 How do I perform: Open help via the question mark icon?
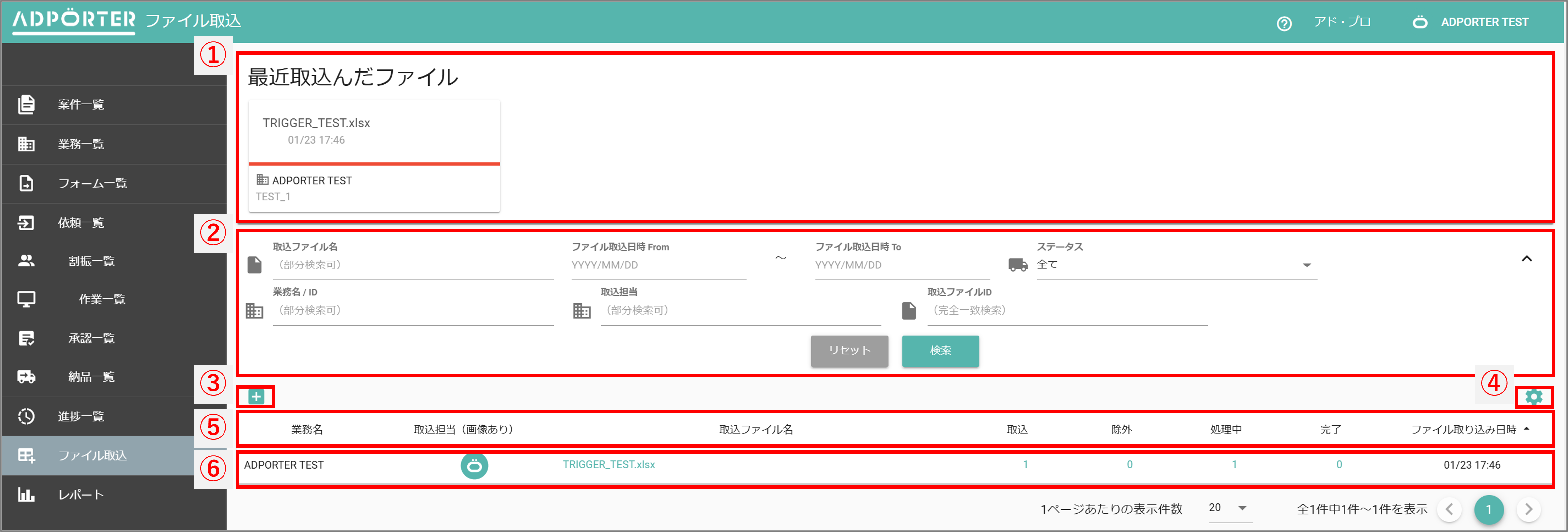tap(1284, 23)
